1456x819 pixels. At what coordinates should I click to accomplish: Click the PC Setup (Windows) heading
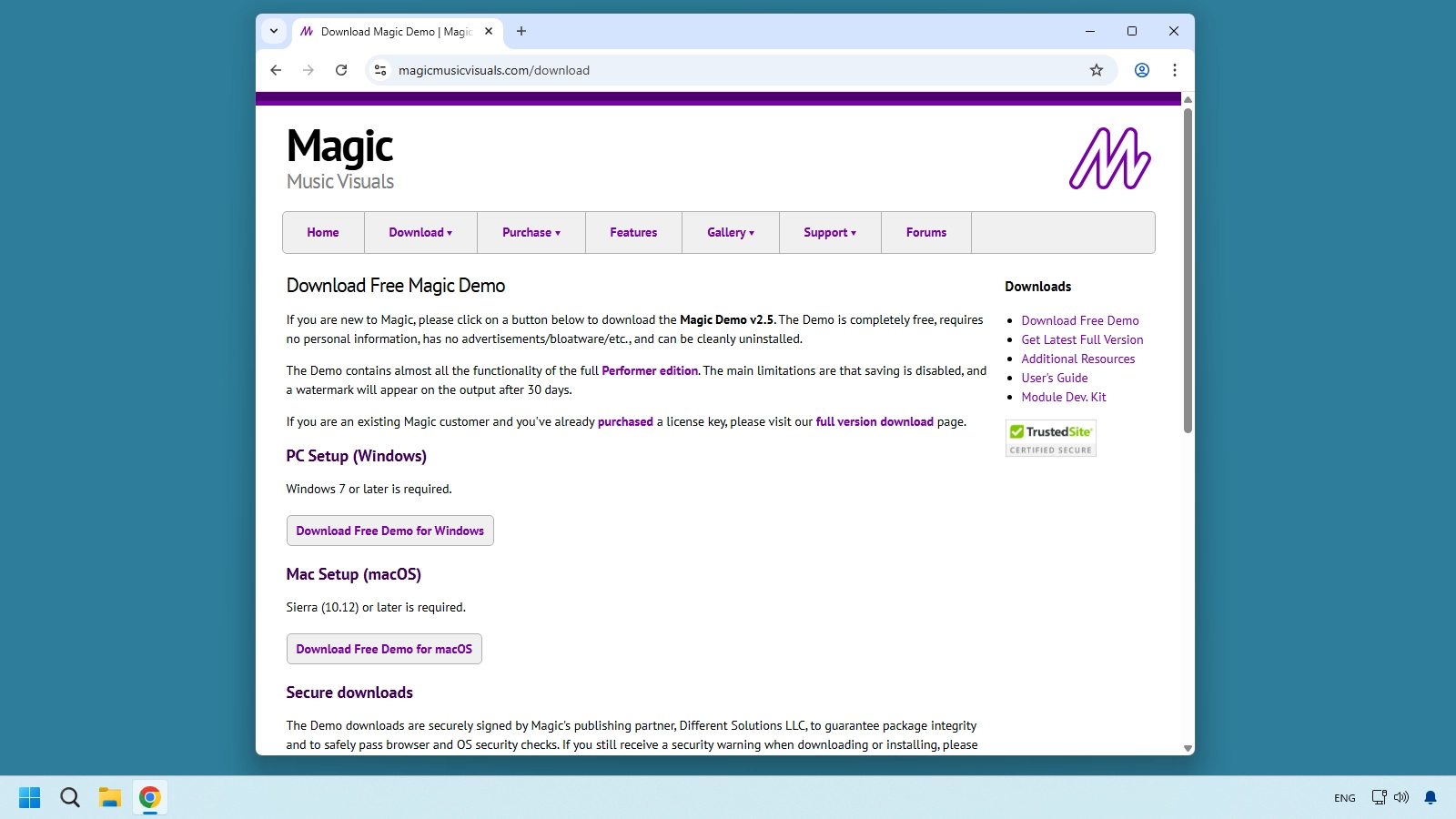click(357, 456)
